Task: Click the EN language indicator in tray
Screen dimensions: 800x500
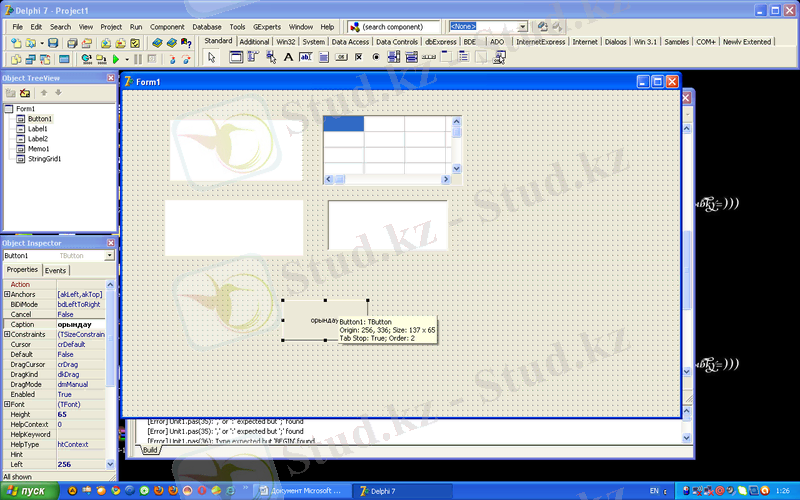Action: pos(654,491)
